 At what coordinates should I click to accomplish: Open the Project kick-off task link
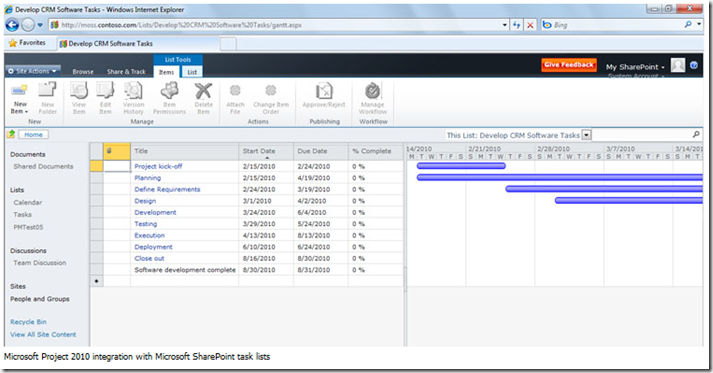click(x=158, y=166)
